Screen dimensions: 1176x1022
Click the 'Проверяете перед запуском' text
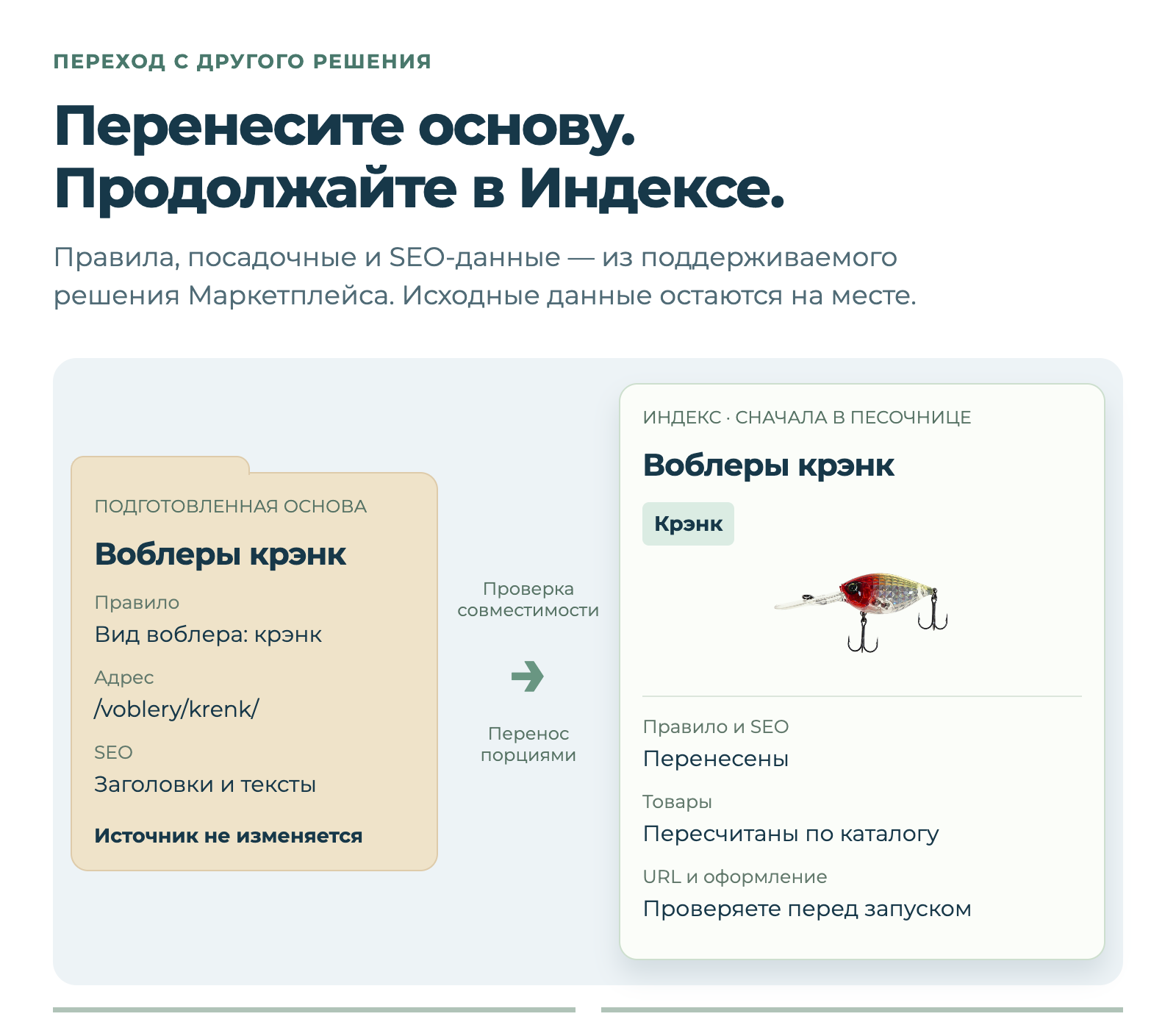point(807,909)
